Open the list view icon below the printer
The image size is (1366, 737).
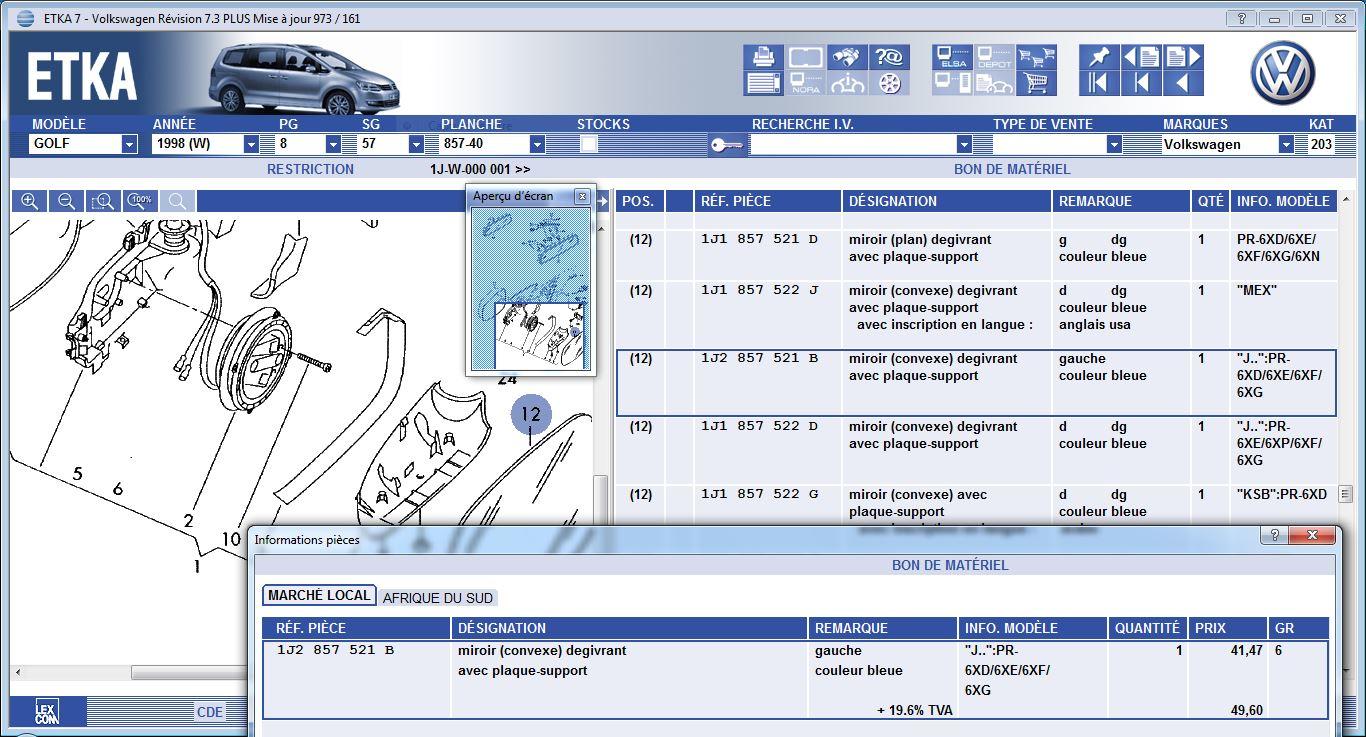tap(764, 83)
